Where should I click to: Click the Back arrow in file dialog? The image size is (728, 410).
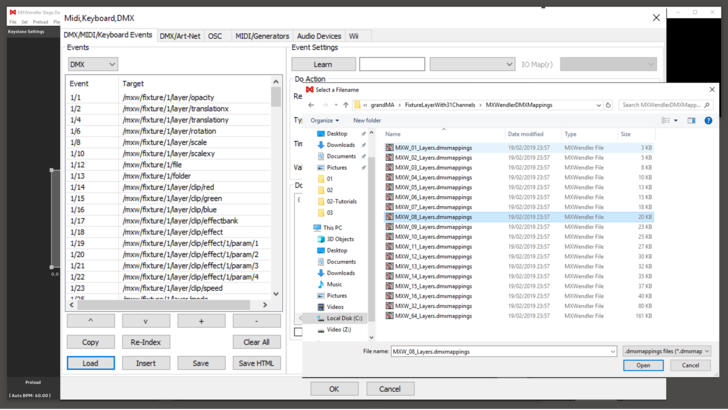point(311,105)
